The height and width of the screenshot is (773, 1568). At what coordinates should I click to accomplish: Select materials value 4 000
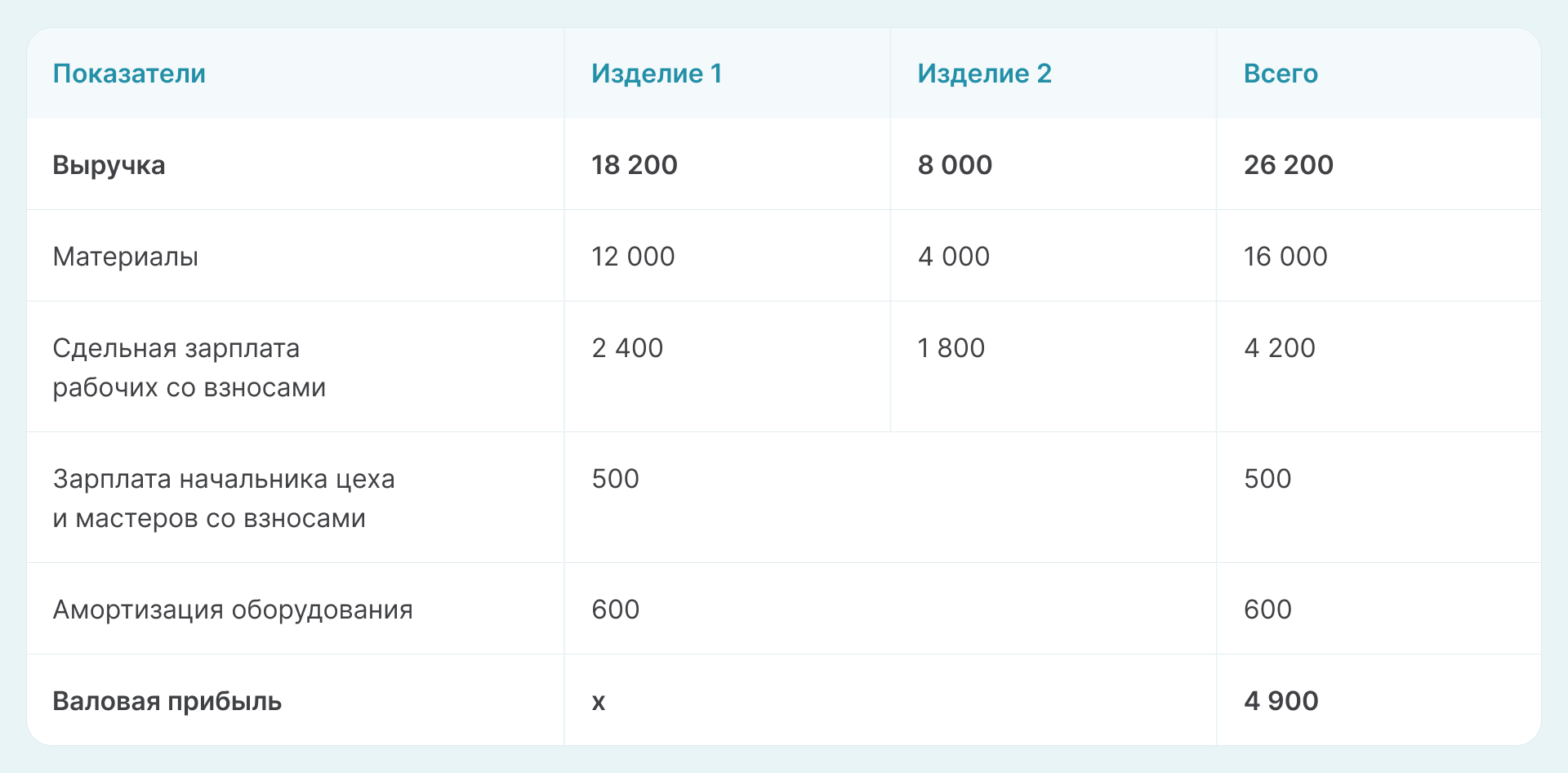[x=954, y=257]
